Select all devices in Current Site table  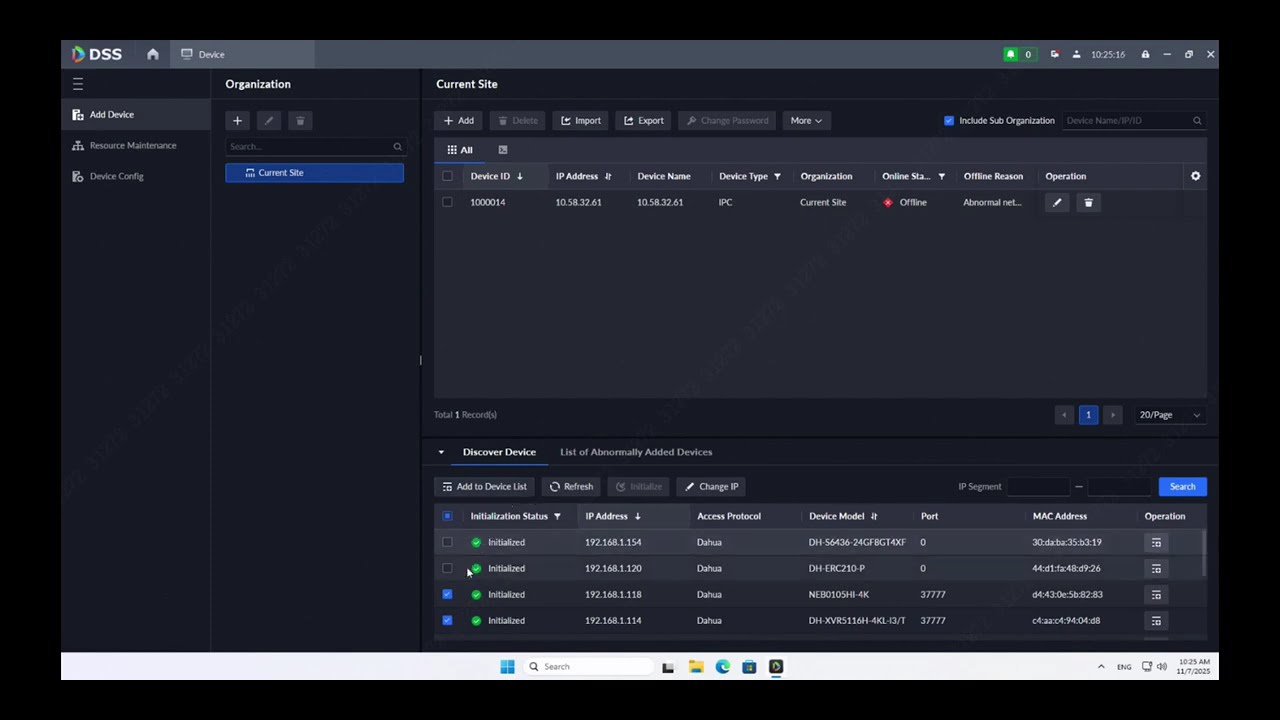[447, 176]
